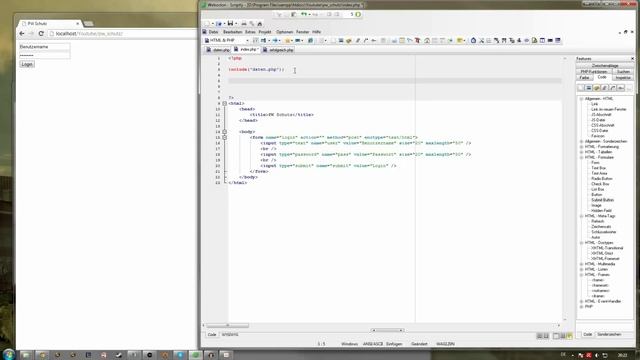Select the 'Check Box' tree item
Viewport: 640px width, 360px height.
[x=600, y=184]
